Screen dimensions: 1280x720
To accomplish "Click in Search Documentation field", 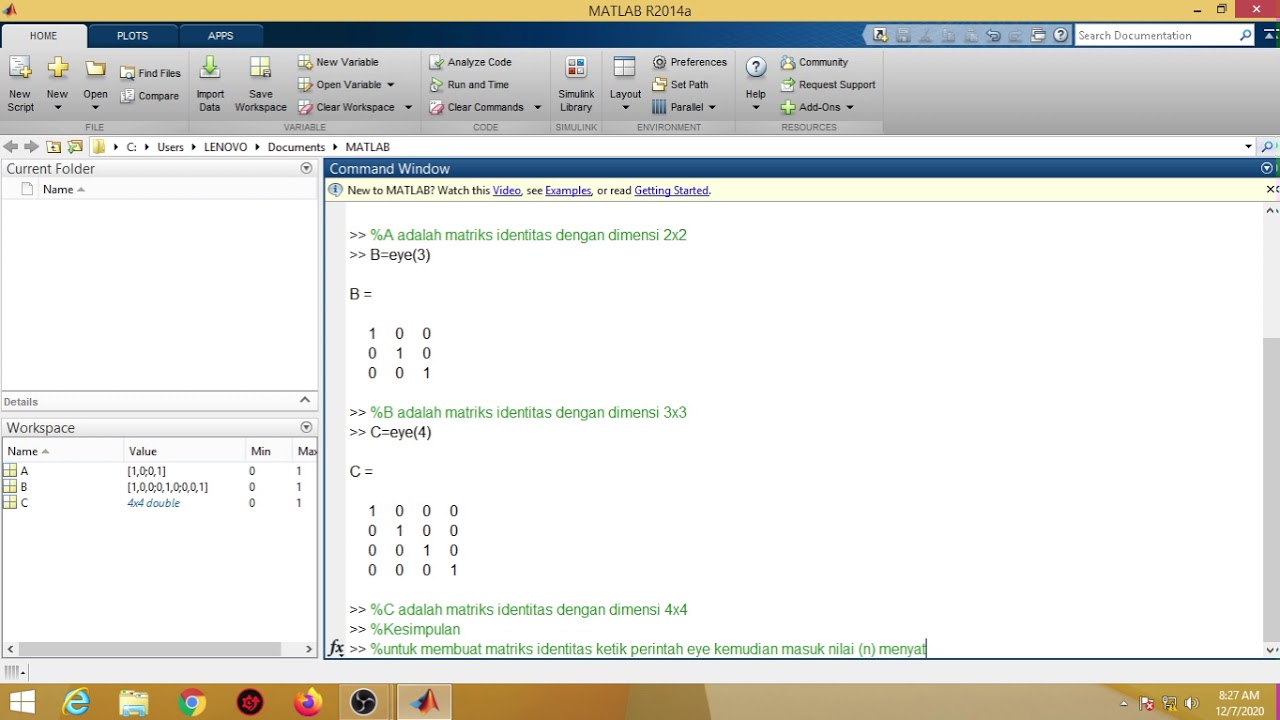I will [1156, 35].
